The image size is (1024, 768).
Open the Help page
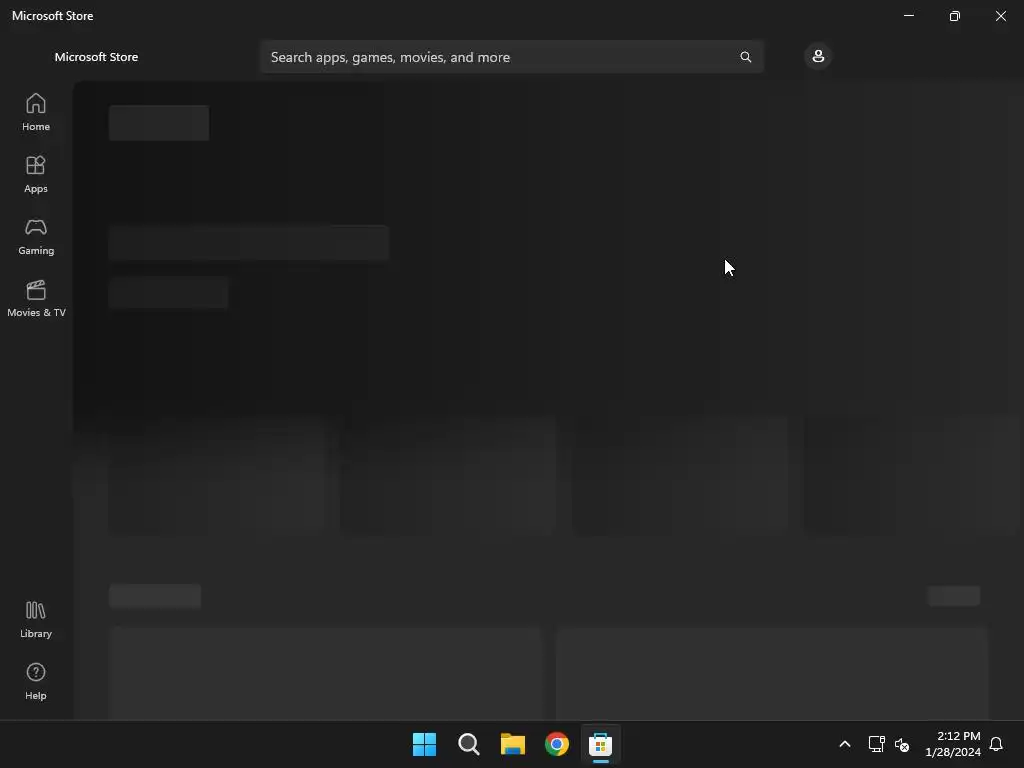(x=36, y=682)
